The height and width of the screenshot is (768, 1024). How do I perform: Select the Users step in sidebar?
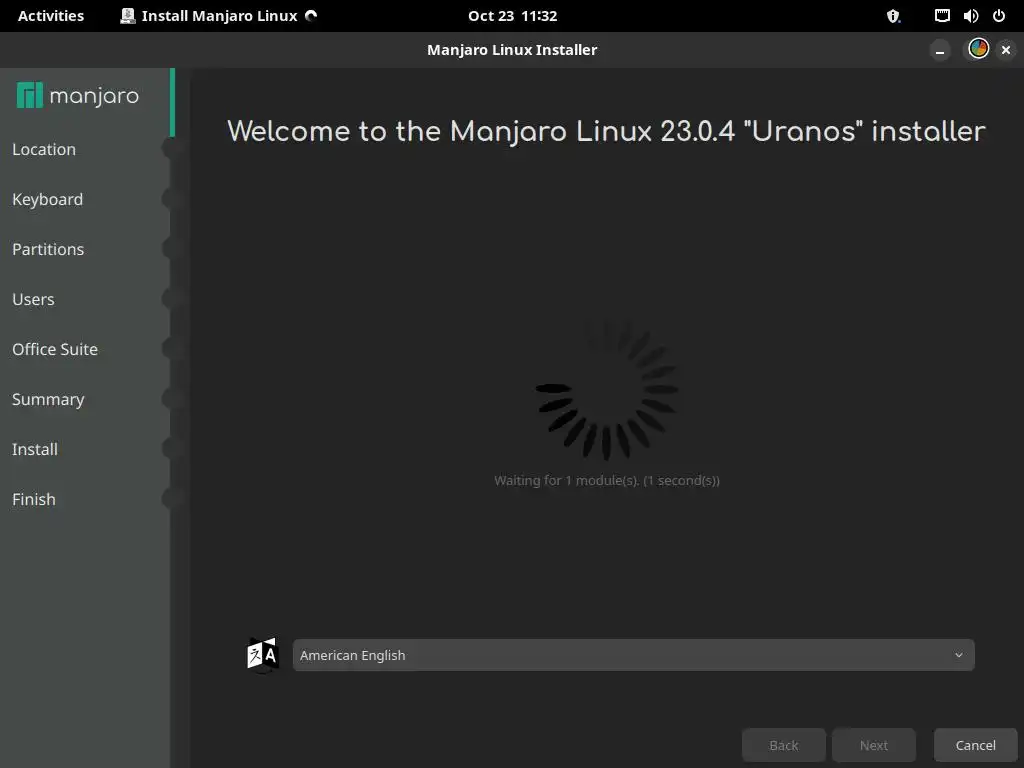point(33,299)
